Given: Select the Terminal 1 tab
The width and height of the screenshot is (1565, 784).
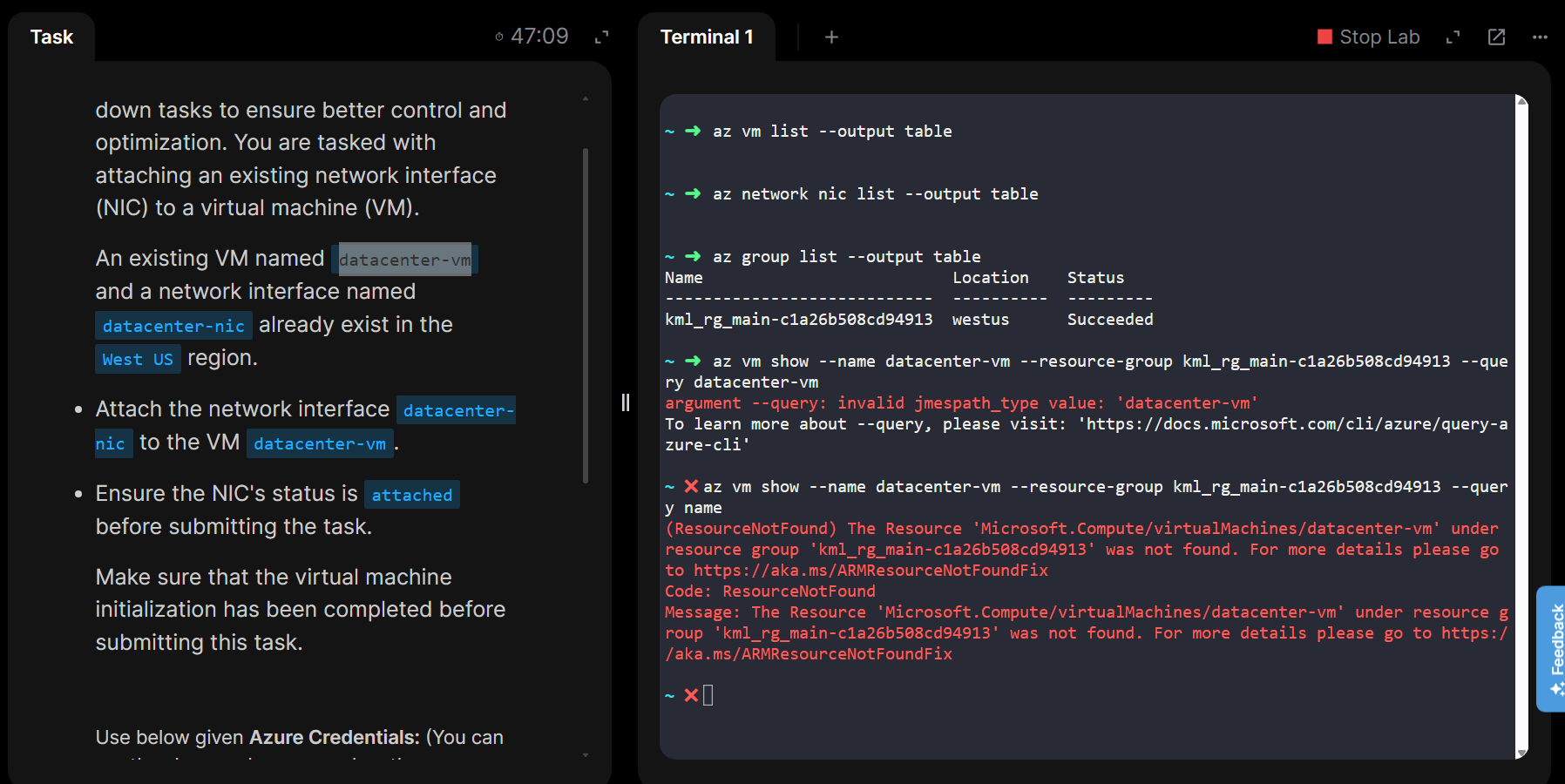Looking at the screenshot, I should pos(706,37).
